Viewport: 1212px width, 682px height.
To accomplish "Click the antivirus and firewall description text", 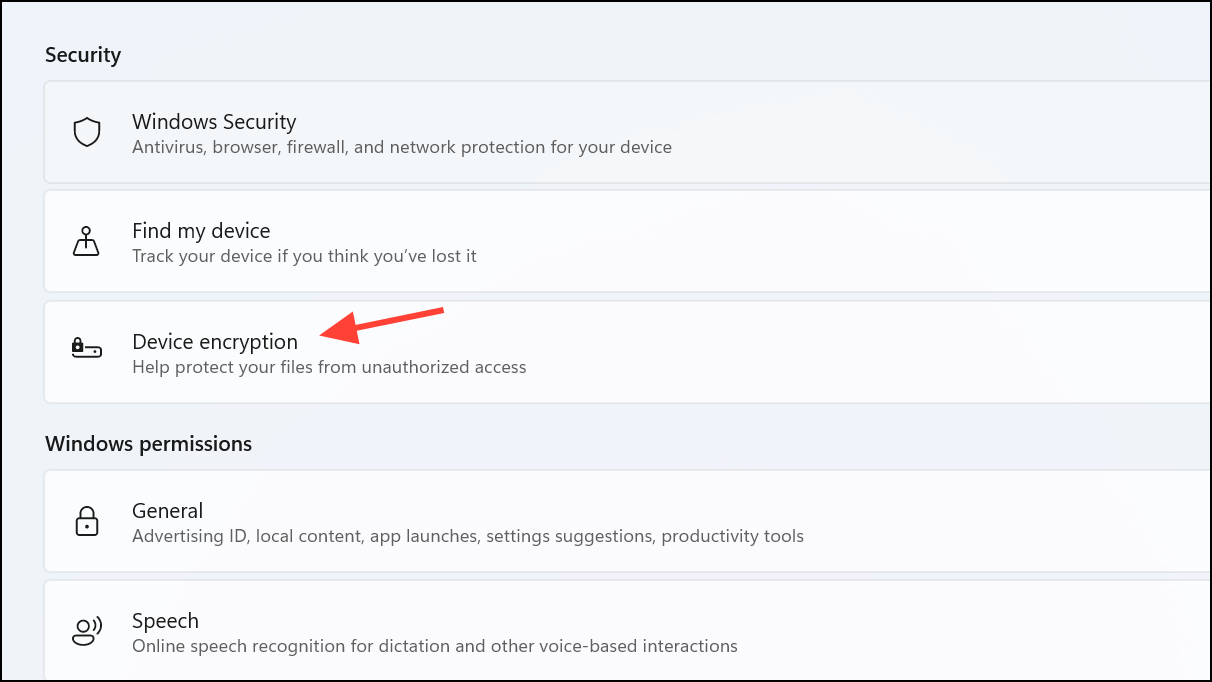I will click(x=401, y=148).
